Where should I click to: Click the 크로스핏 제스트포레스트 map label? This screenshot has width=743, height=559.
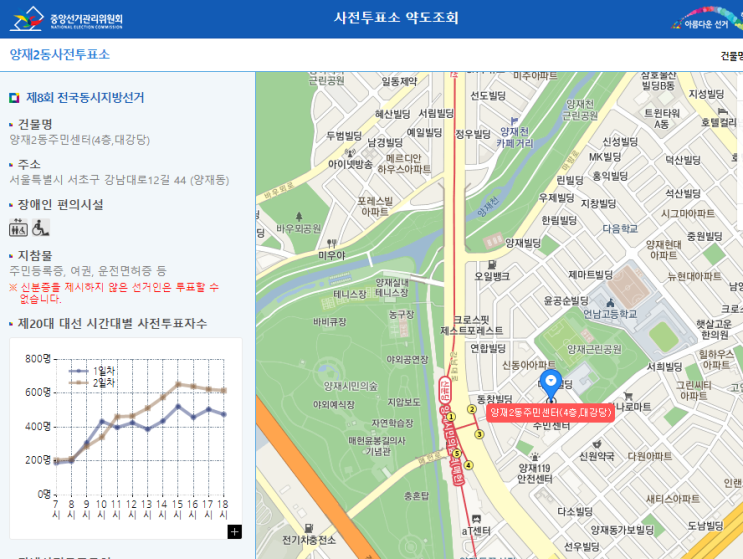pos(471,325)
